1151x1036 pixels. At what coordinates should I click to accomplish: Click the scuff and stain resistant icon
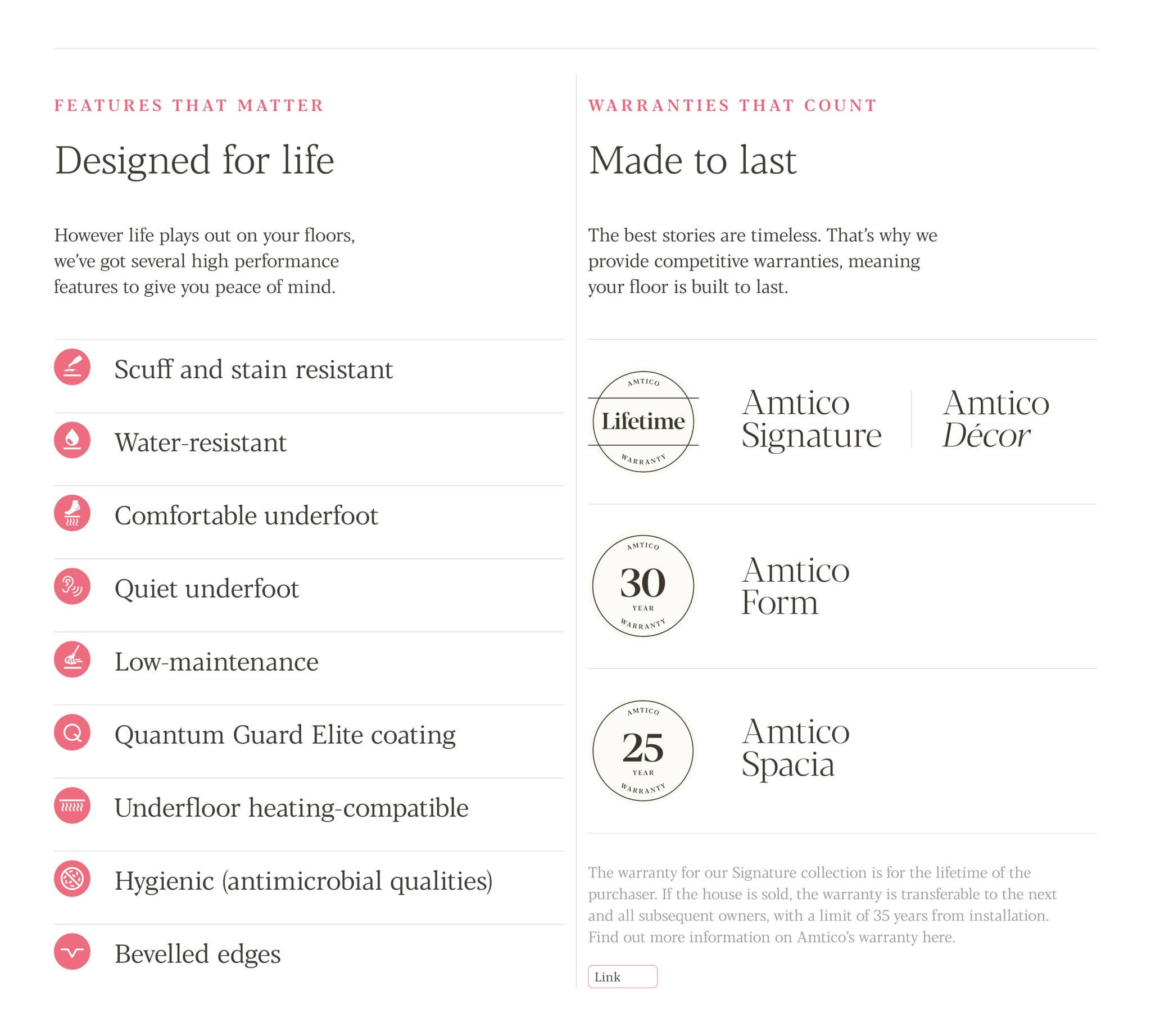point(72,367)
